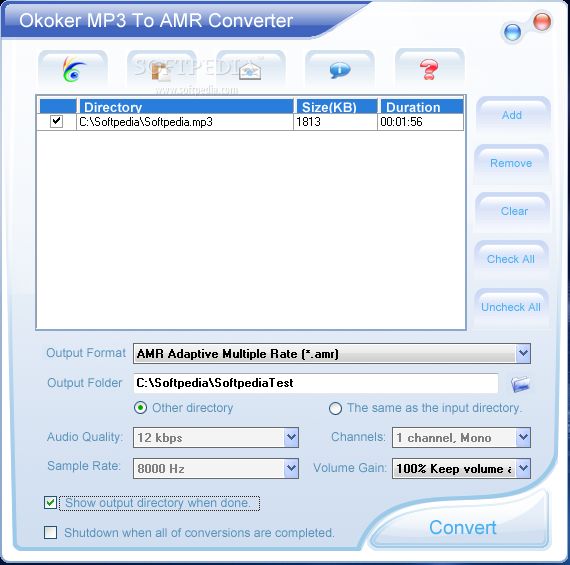Select the Other directory radio button

[140, 408]
